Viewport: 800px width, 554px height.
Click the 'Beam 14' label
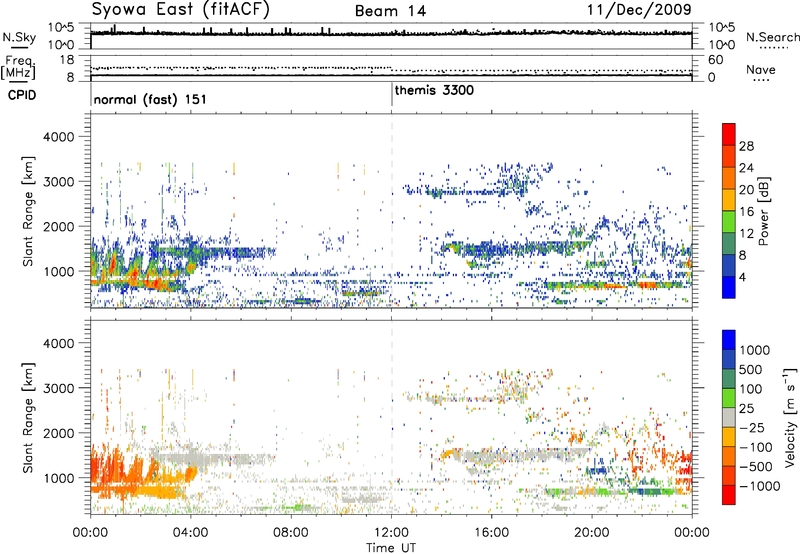click(390, 11)
